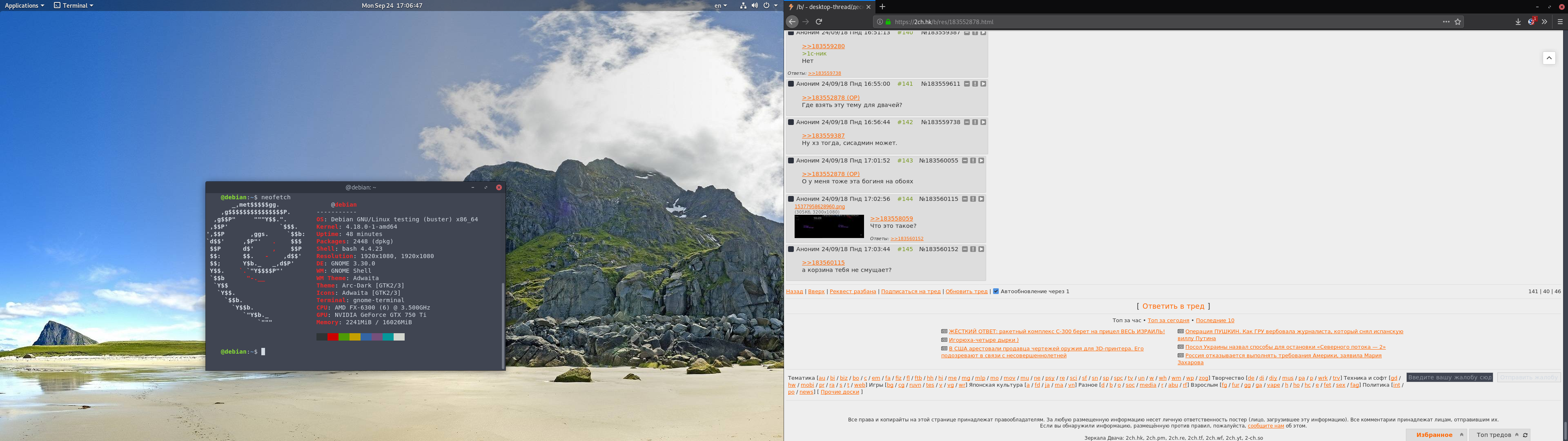Viewport: 1568px width, 441px height.
Task: Open reply link >>183558059 in post #144
Action: [x=891, y=219]
